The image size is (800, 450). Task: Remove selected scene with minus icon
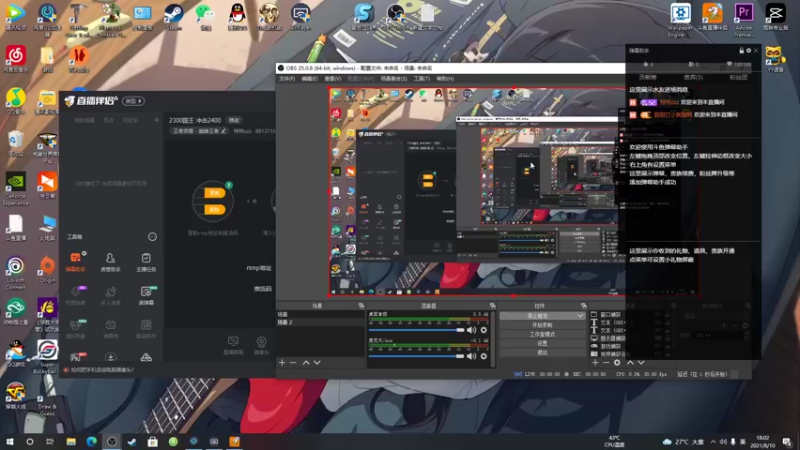tap(293, 362)
